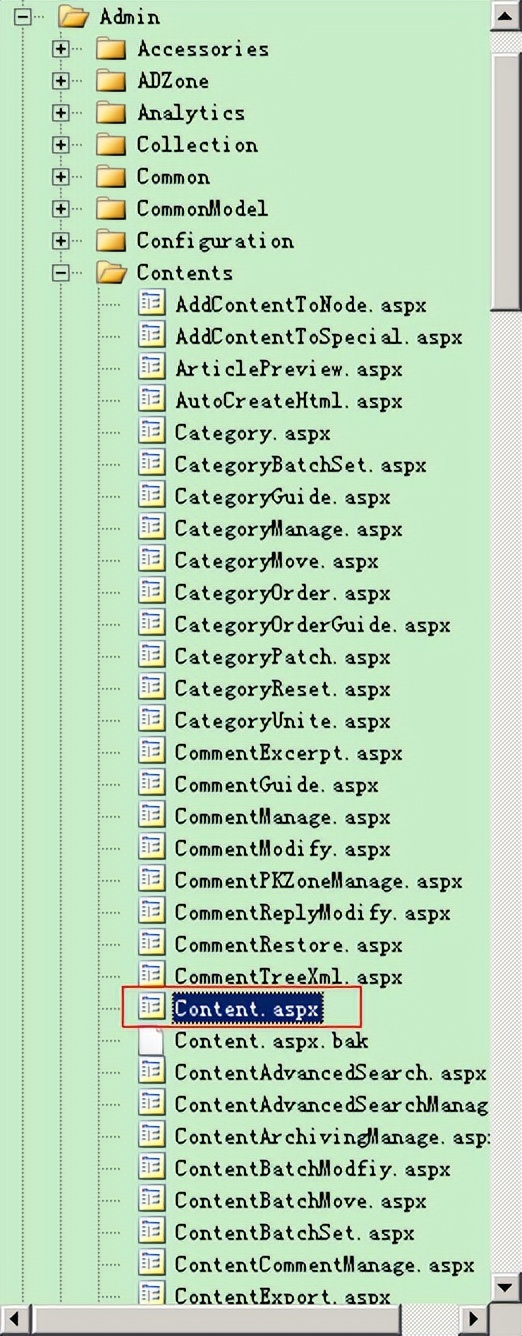This screenshot has height=1336, width=522.
Task: Select CommentReplyModify.aspx file name
Action: [x=312, y=914]
